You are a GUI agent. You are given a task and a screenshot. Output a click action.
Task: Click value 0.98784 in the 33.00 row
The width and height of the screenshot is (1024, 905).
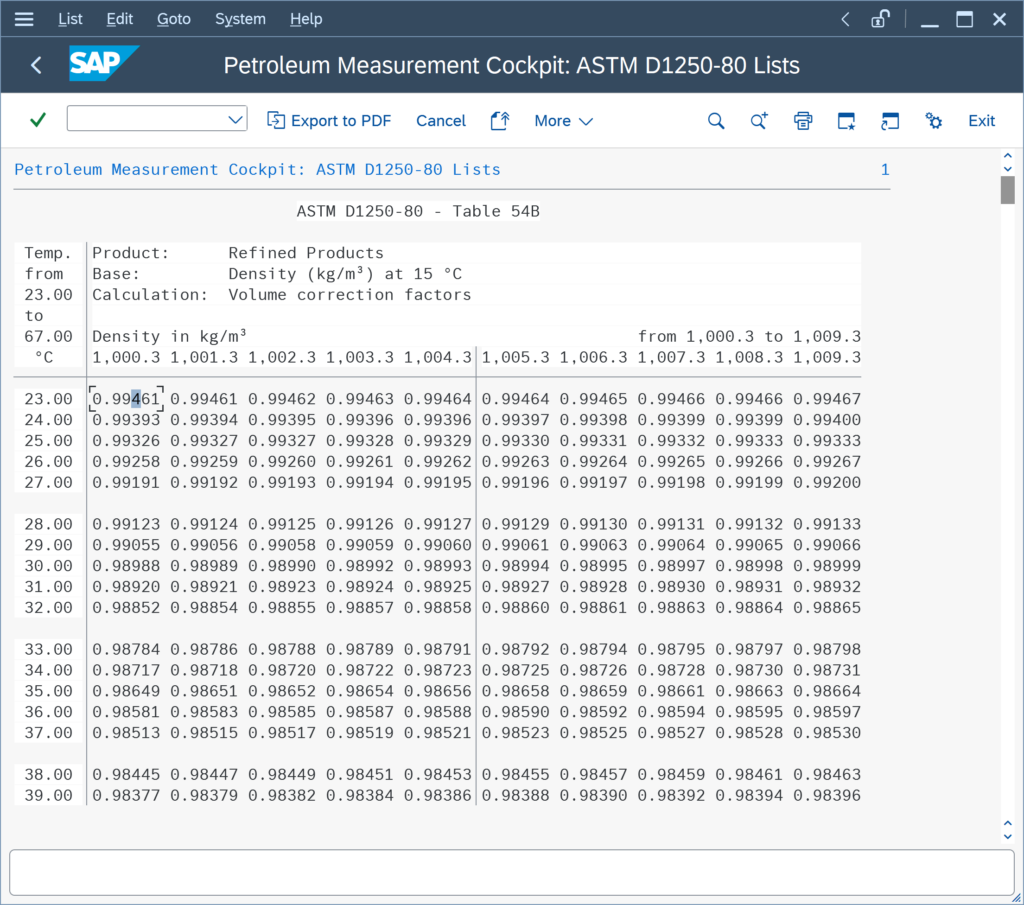coord(126,650)
